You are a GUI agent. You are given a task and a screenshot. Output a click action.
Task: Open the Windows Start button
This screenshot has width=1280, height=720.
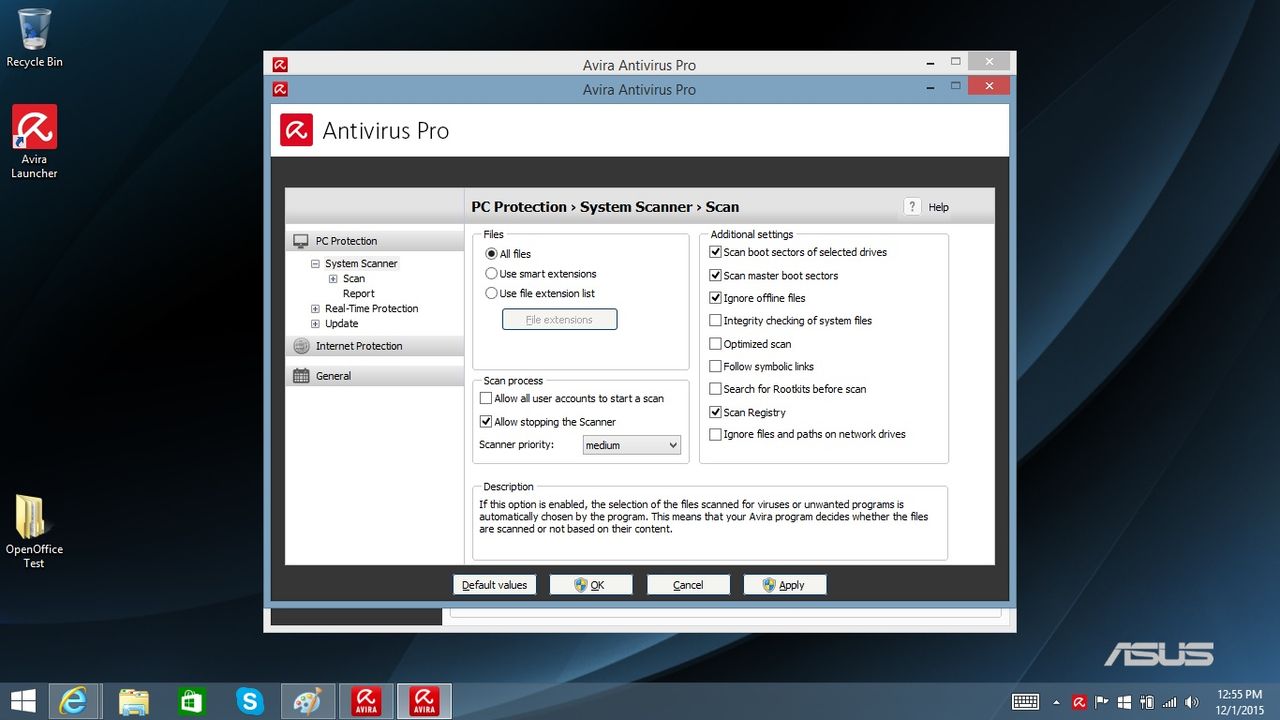(23, 701)
